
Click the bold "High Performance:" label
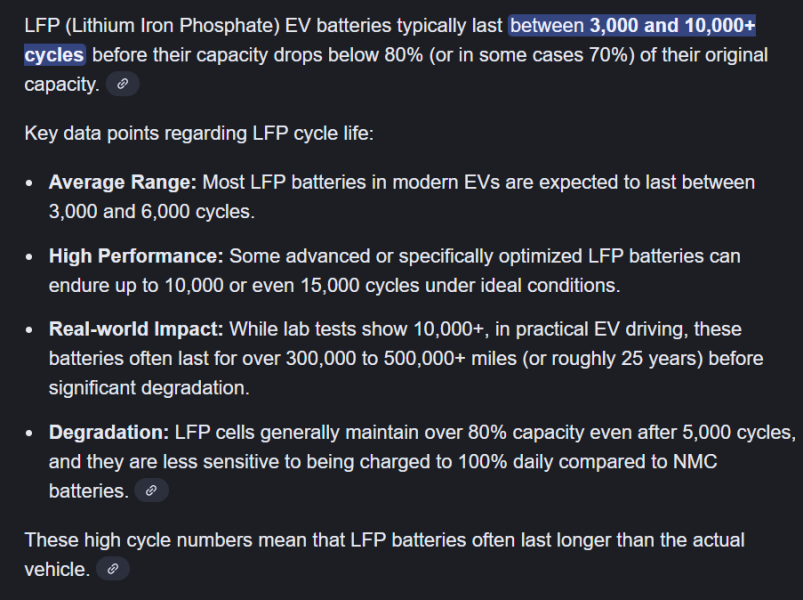tap(136, 256)
